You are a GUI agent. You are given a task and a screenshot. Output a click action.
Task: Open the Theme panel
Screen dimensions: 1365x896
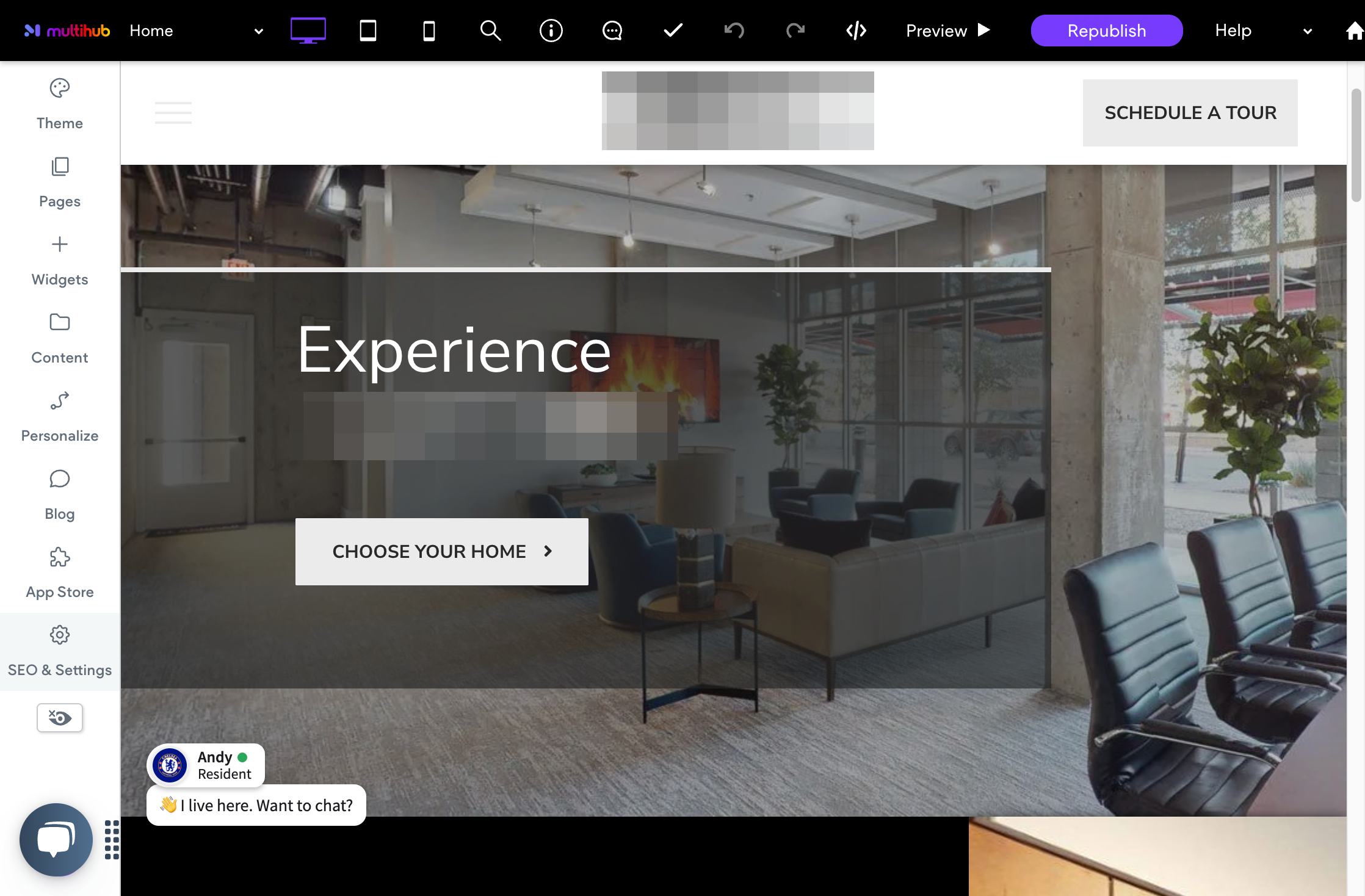(x=60, y=104)
